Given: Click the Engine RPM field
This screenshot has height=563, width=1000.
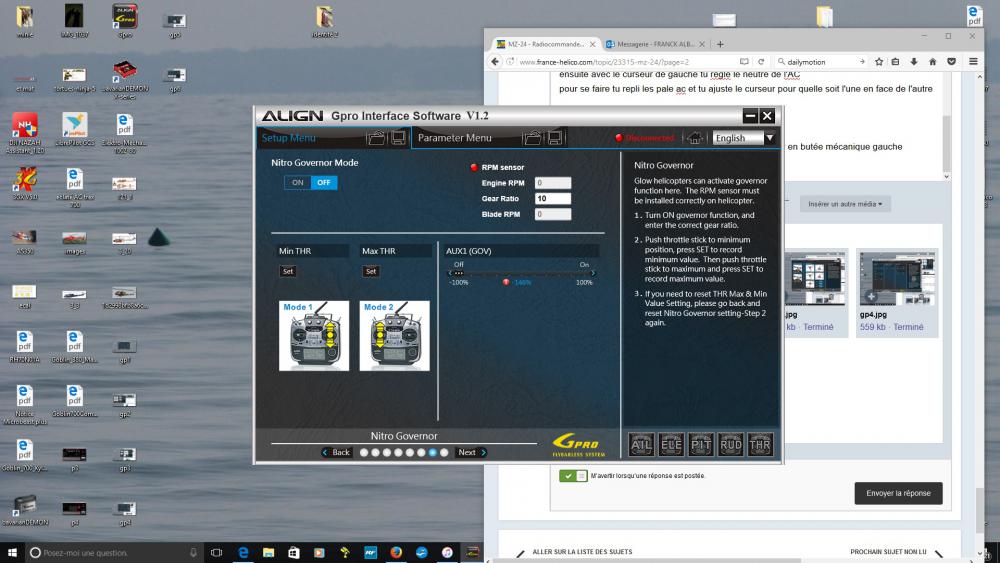Looking at the screenshot, I should point(553,183).
